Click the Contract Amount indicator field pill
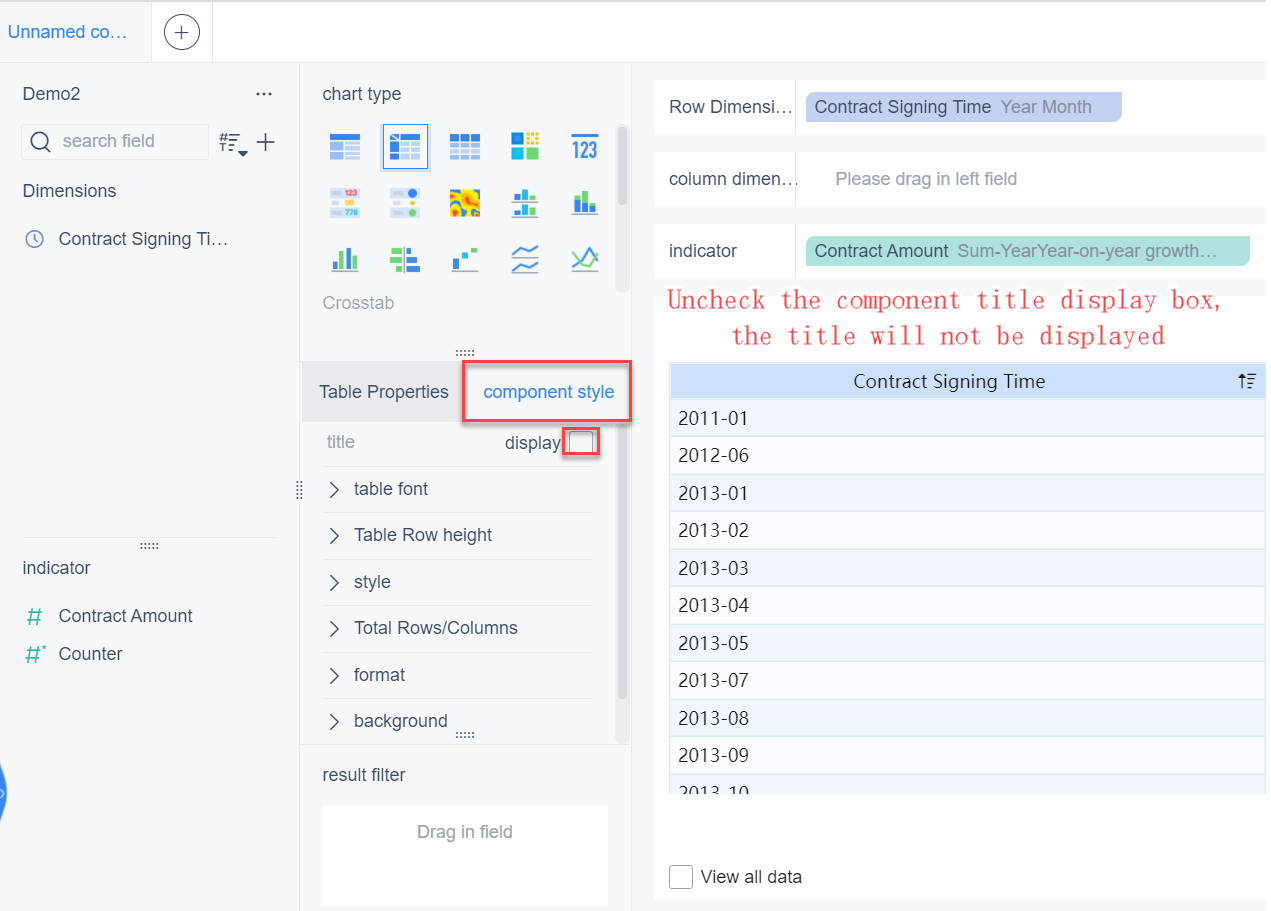 1028,251
